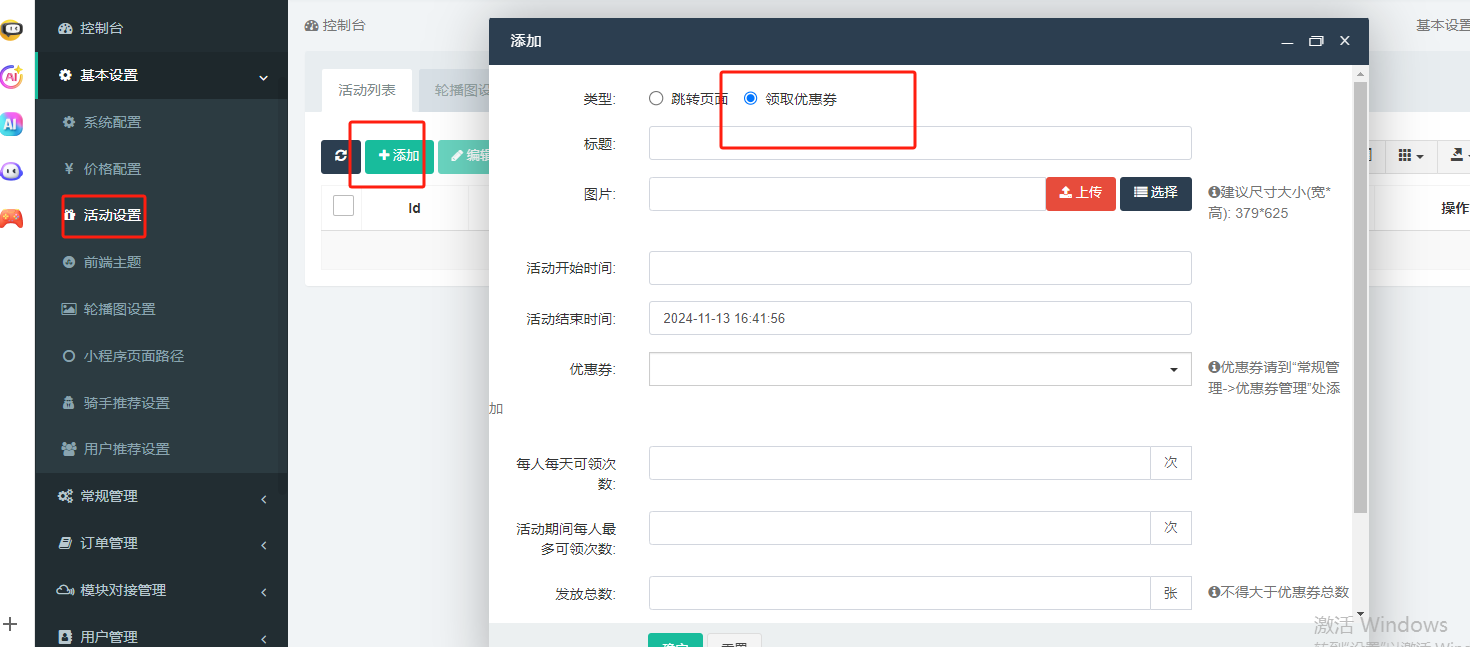This screenshot has width=1470, height=647.
Task: Click the dialog scrollbar up arrow
Action: click(x=1360, y=73)
